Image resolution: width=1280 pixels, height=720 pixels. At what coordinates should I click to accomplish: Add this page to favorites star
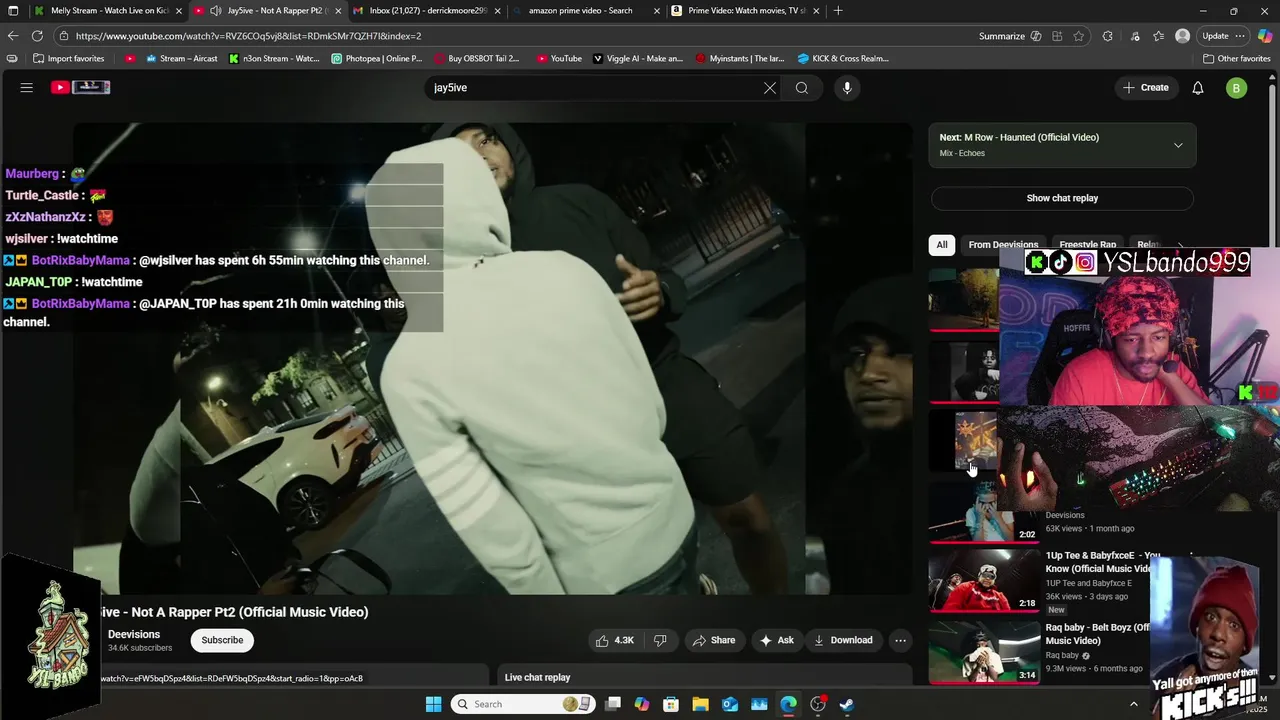click(1079, 36)
